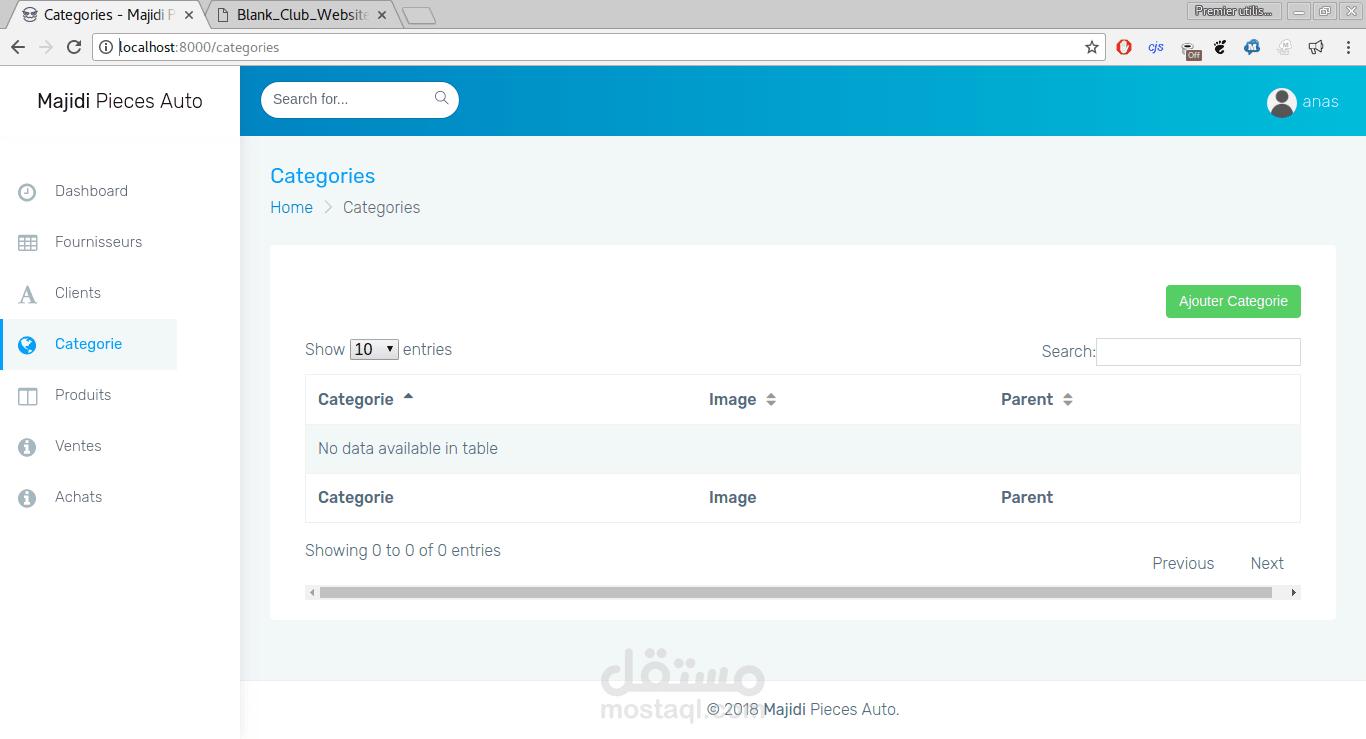Click the megaphone extension icon
Viewport: 1366px width, 739px height.
coord(1316,47)
